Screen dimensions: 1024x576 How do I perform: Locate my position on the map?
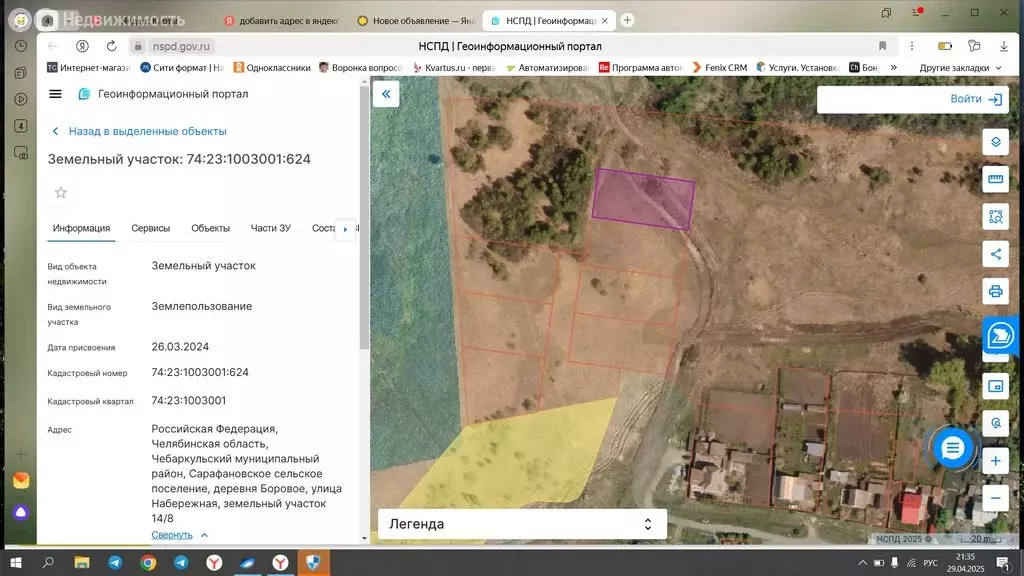(x=995, y=423)
